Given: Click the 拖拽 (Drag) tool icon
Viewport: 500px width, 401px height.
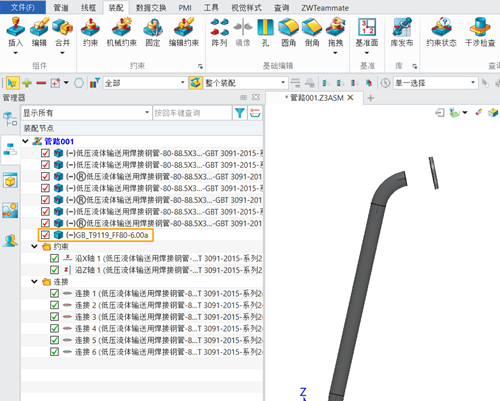Looking at the screenshot, I should click(x=335, y=27).
